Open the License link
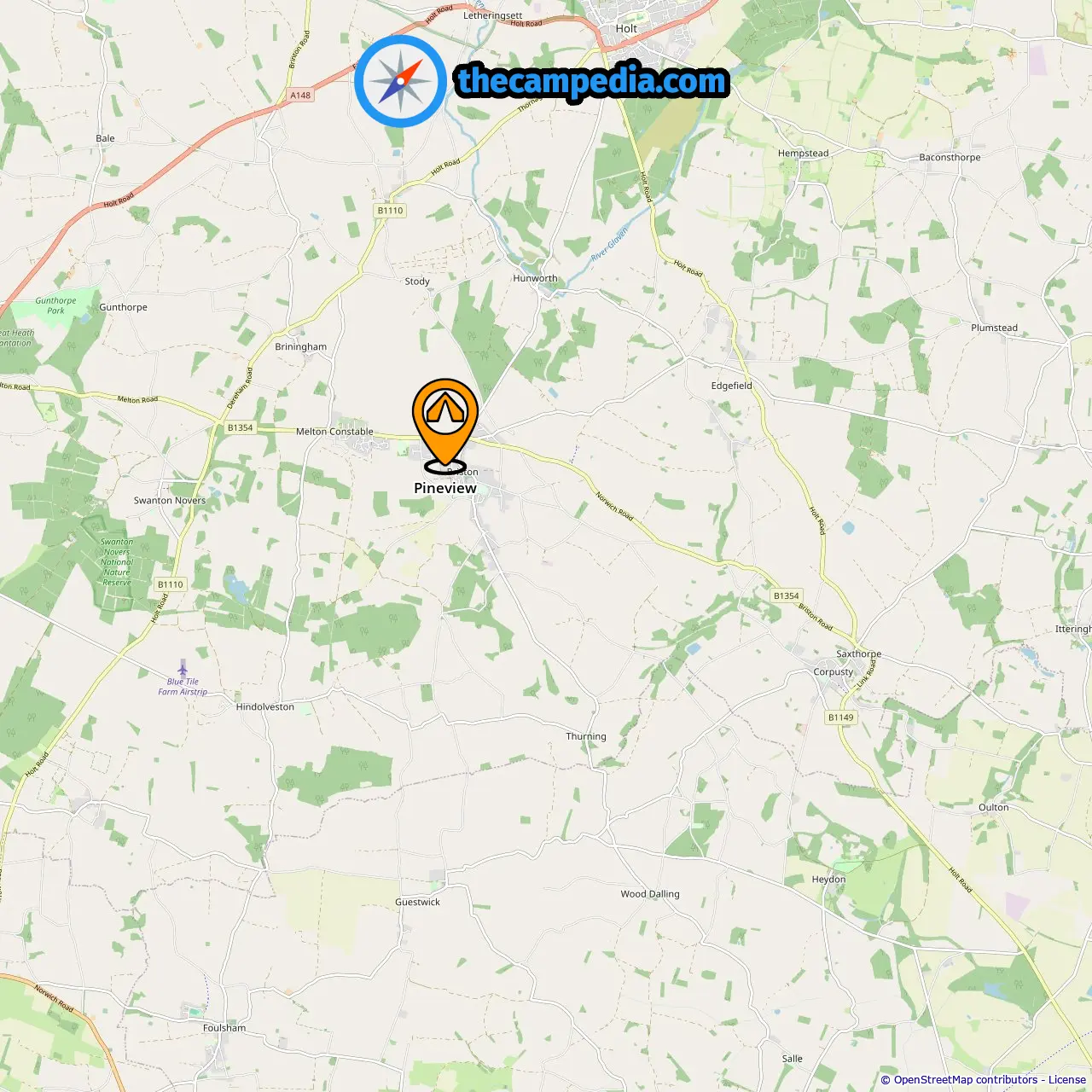Image resolution: width=1092 pixels, height=1092 pixels. [x=1067, y=1080]
